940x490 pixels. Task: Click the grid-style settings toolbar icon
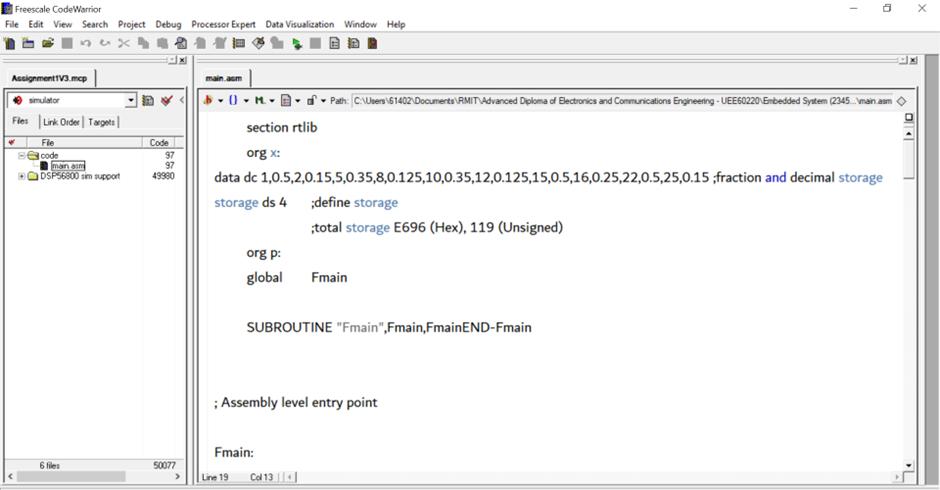point(239,43)
